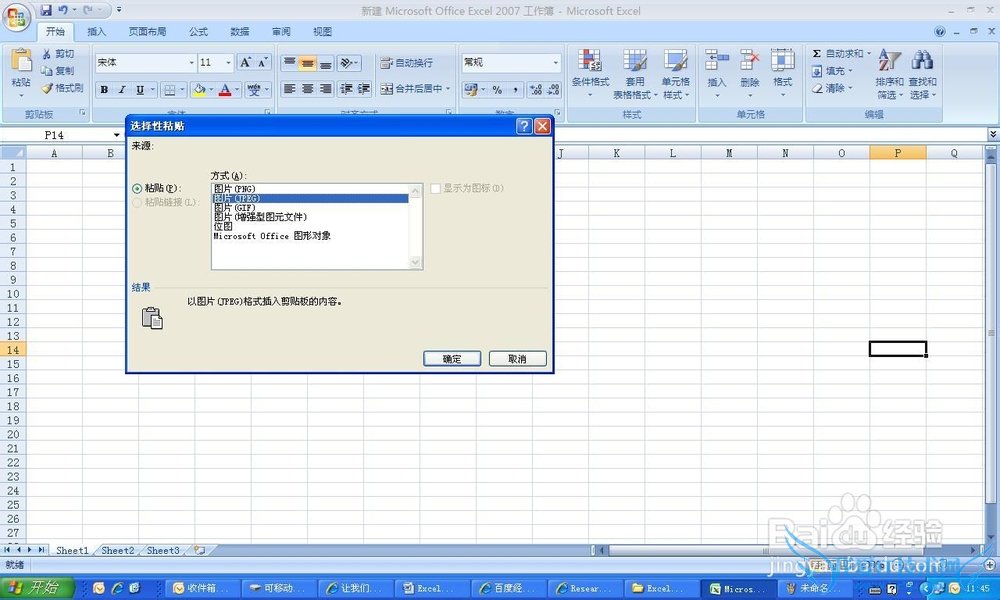This screenshot has height=600, width=1000.
Task: Increase the font size with larger A
Action: pyautogui.click(x=246, y=62)
